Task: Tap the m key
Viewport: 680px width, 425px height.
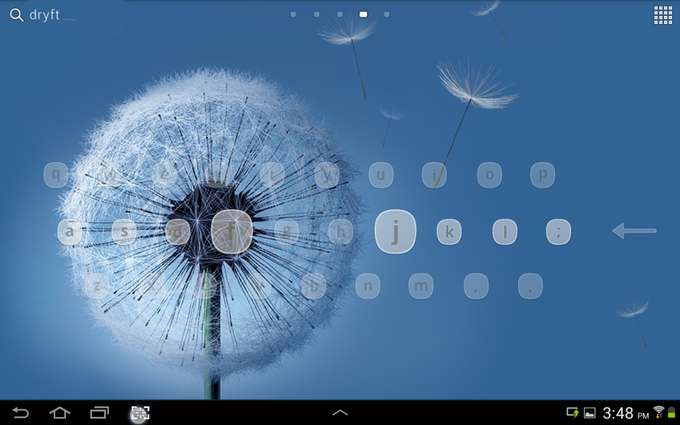Action: point(421,286)
